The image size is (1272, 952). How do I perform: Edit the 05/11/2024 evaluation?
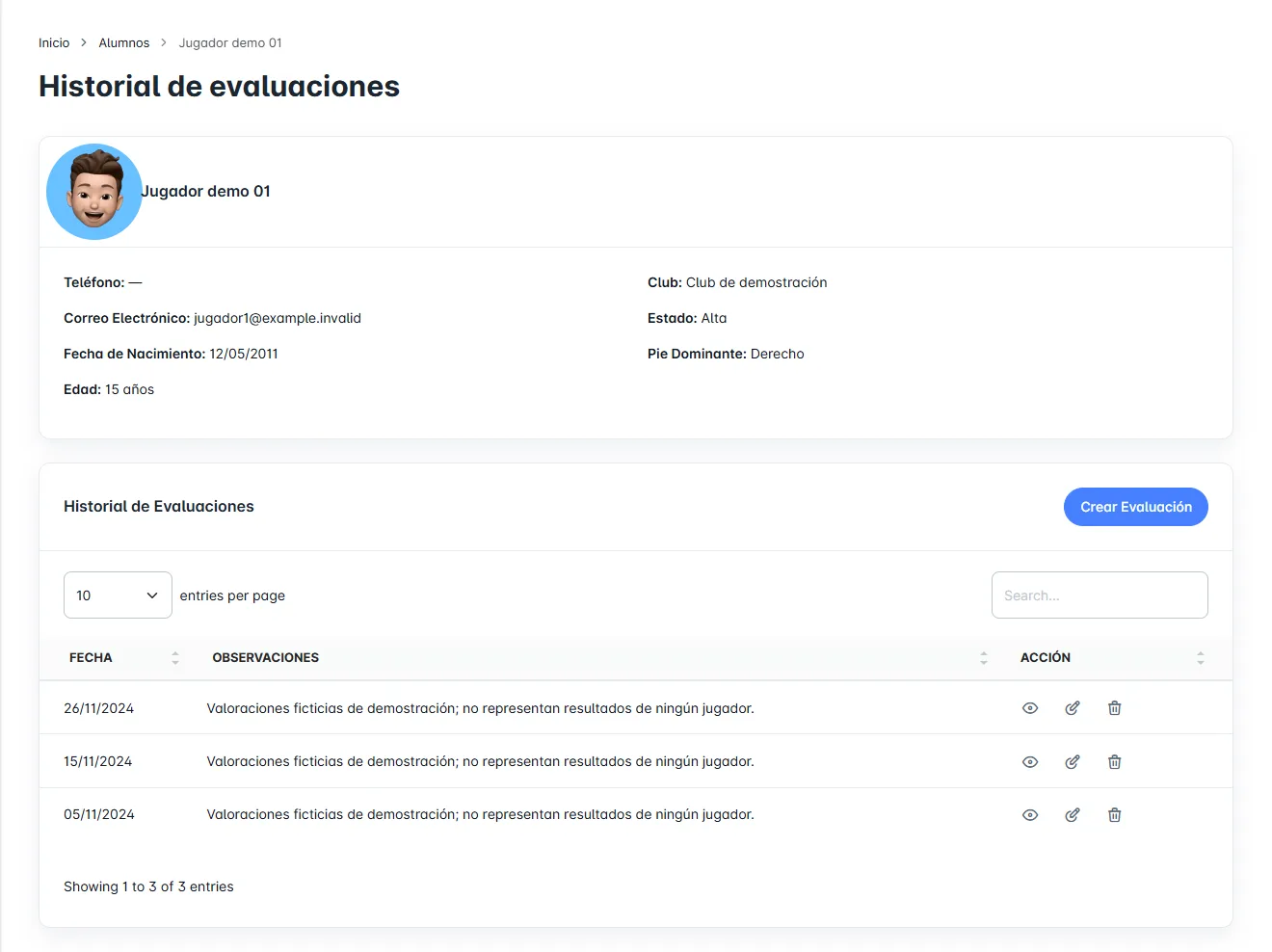pyautogui.click(x=1073, y=815)
